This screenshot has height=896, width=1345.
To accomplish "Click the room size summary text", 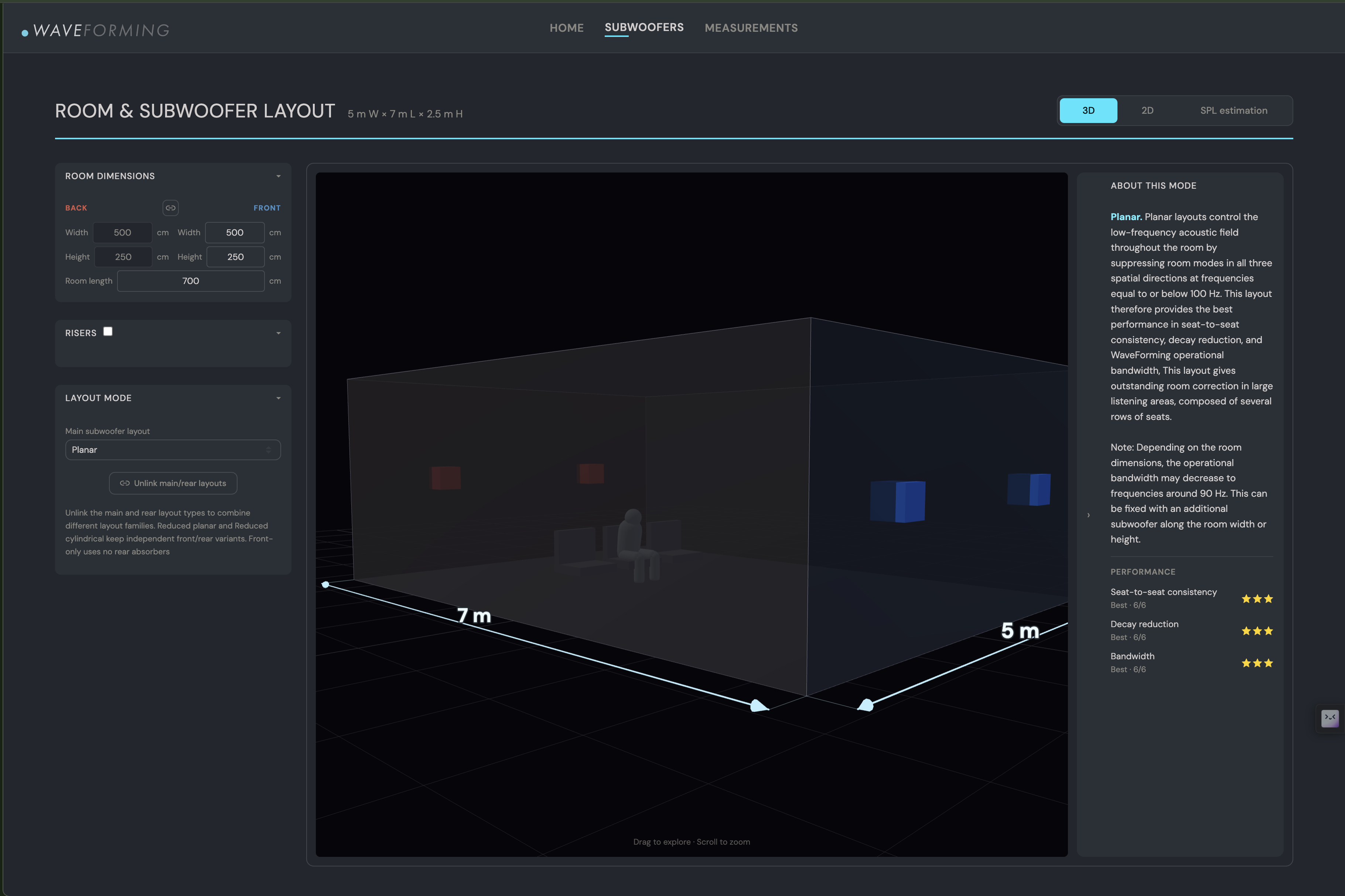I will coord(405,114).
